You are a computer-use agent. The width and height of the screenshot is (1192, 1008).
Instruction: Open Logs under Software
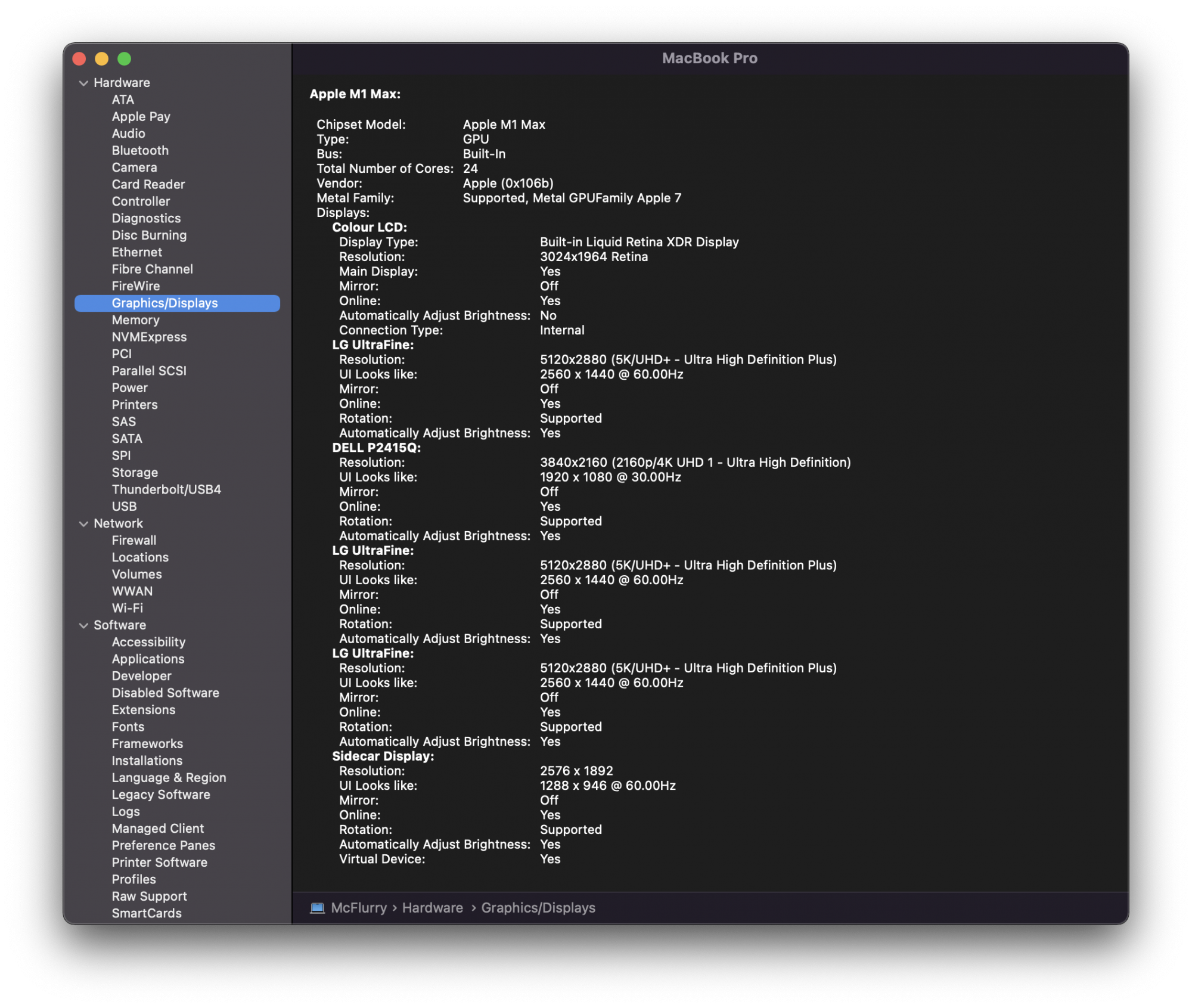[x=126, y=812]
